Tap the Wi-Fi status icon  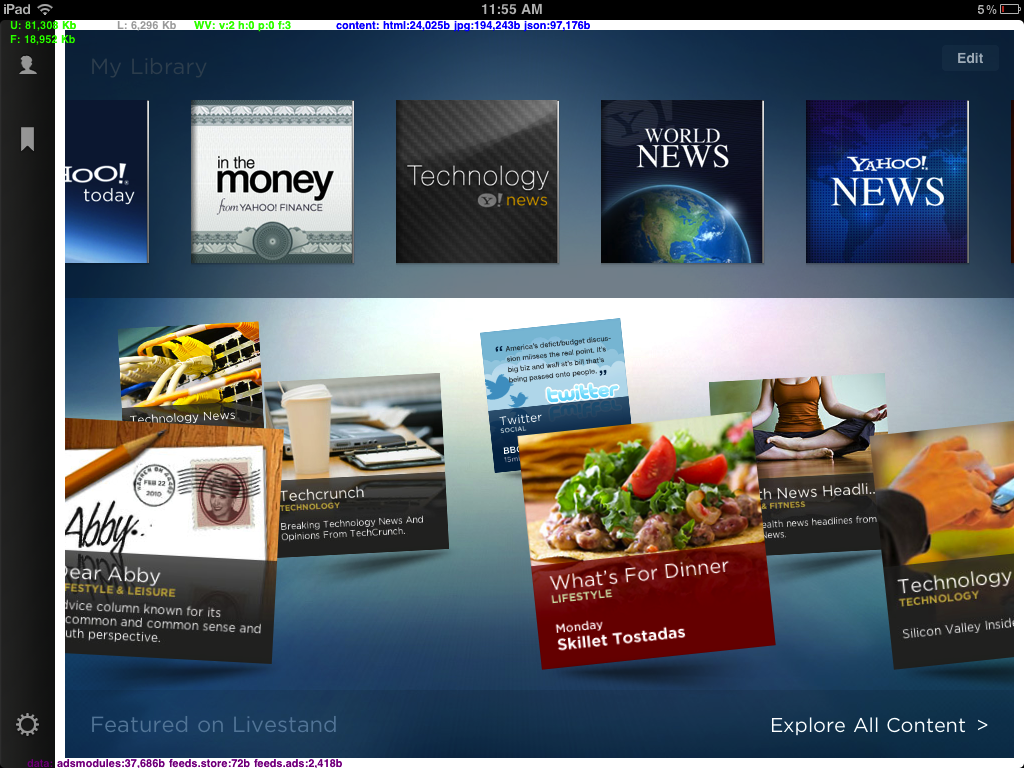coord(45,9)
